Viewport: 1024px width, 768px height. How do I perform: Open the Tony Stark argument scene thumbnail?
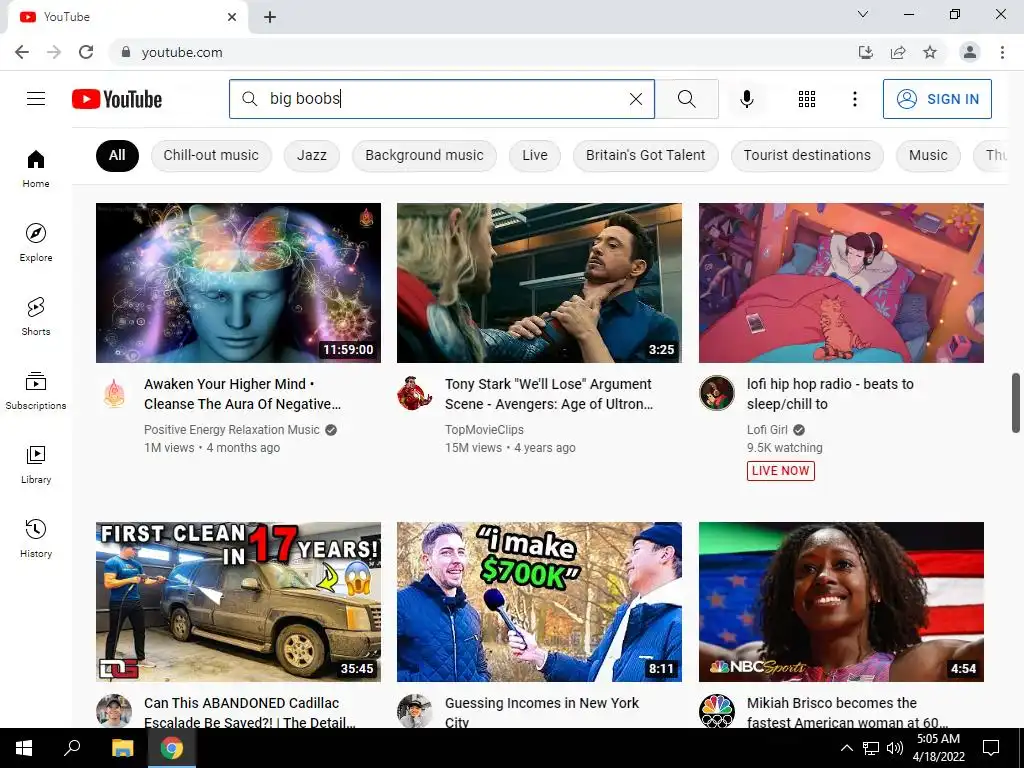[x=539, y=283]
